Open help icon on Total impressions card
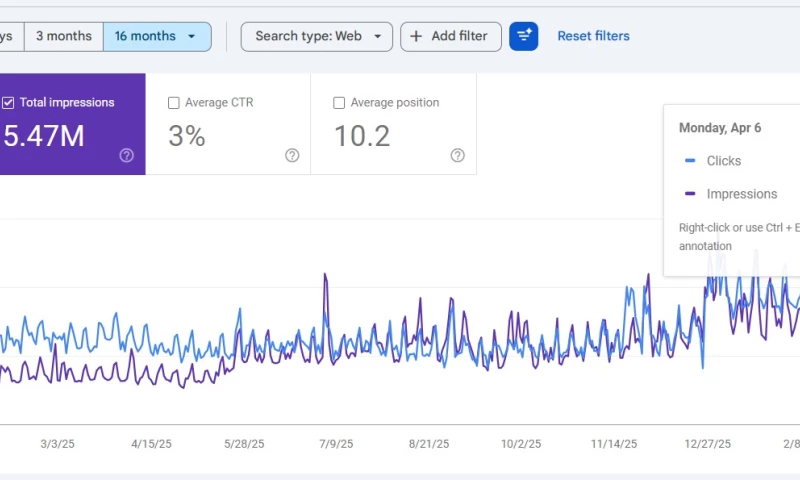The width and height of the screenshot is (800, 480). [x=127, y=155]
